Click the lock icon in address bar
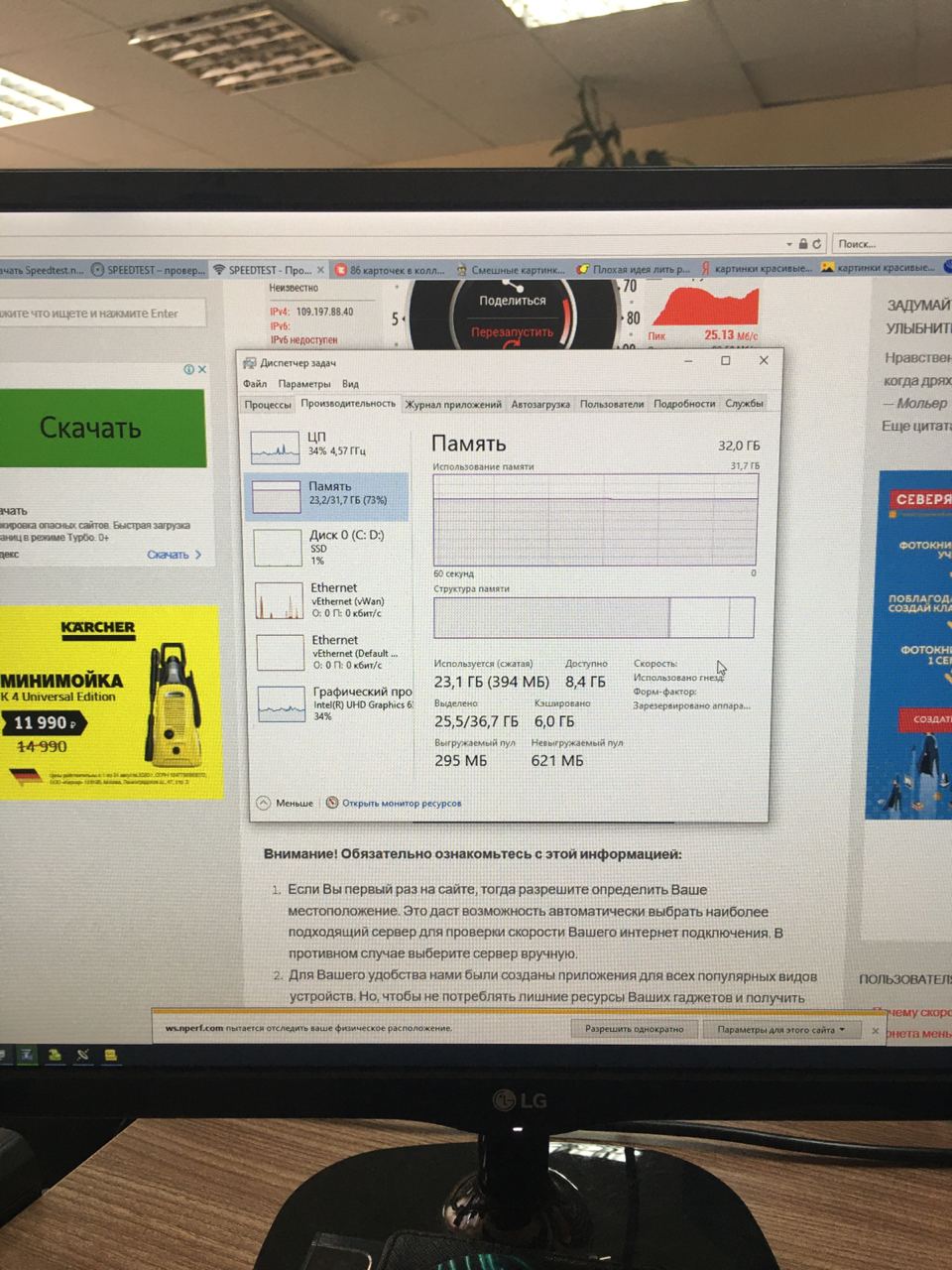 (803, 243)
